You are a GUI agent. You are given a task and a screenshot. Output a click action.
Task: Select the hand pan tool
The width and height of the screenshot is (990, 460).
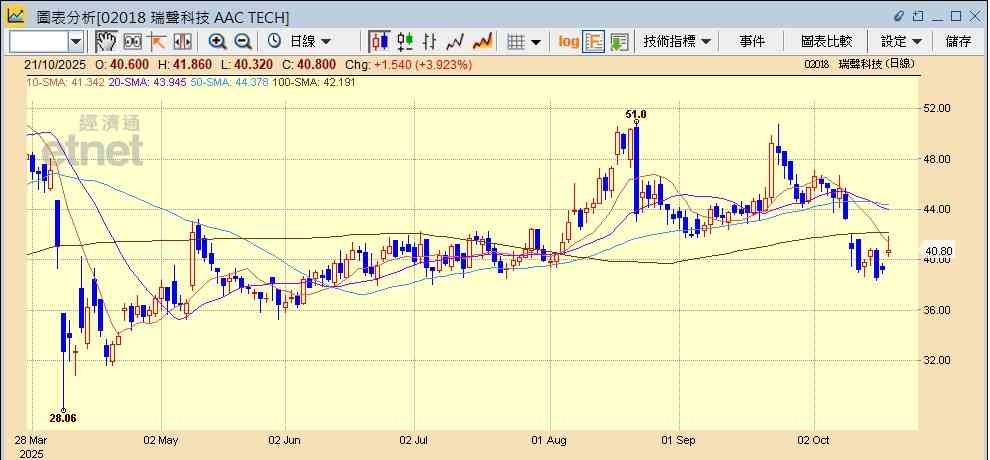[106, 41]
